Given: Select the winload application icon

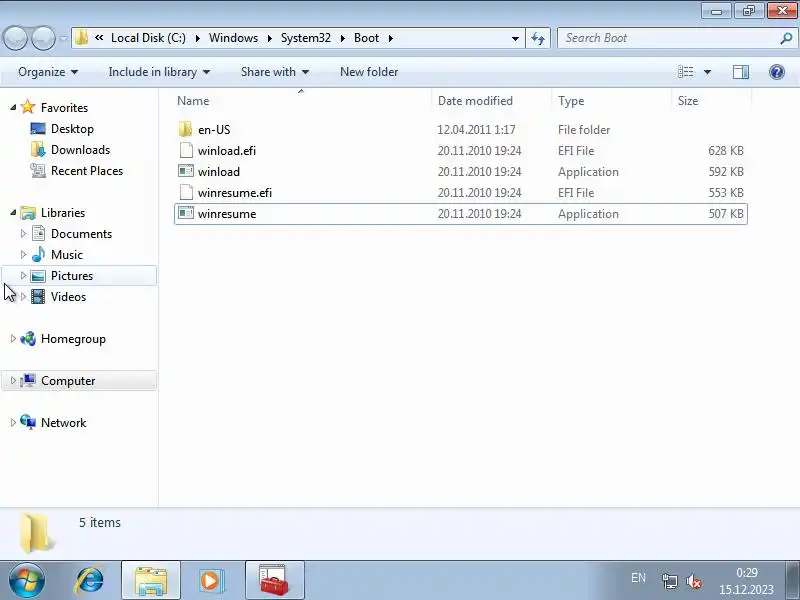Looking at the screenshot, I should coord(186,171).
